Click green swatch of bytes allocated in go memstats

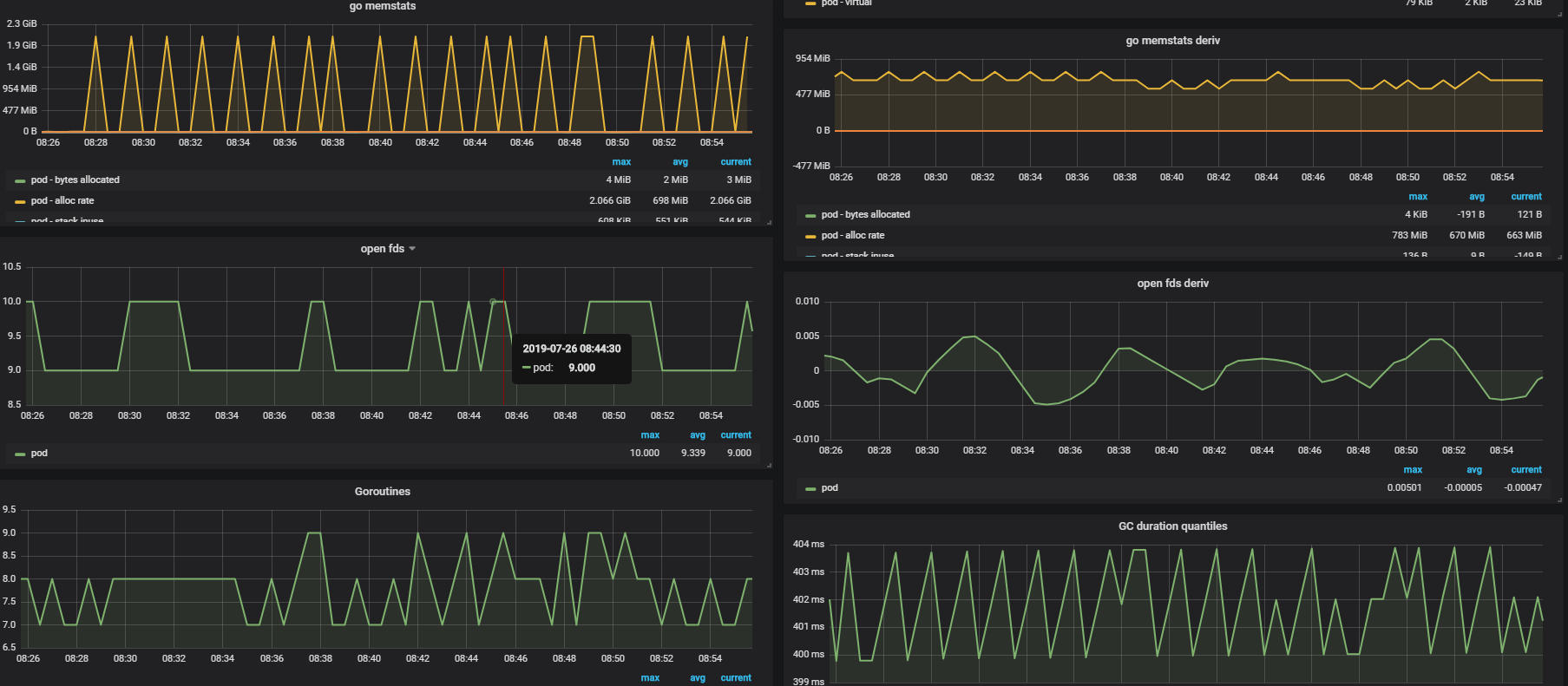point(20,180)
